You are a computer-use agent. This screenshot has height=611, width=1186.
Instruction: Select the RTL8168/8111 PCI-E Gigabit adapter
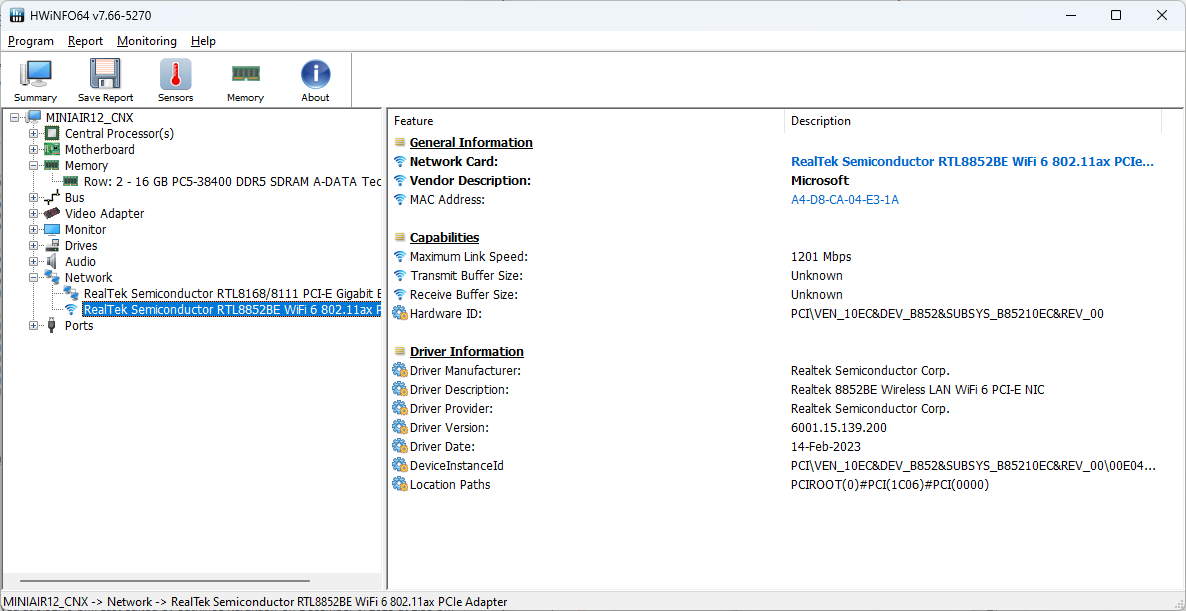click(x=232, y=293)
